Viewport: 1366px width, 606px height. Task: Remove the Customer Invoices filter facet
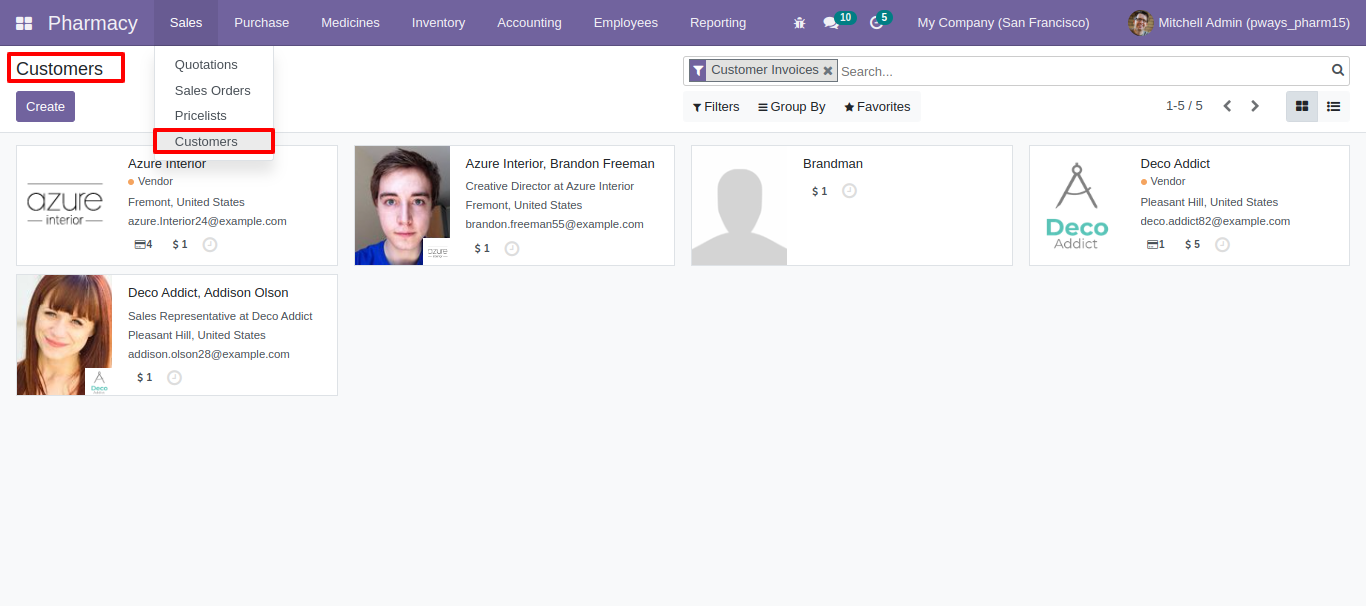click(x=828, y=71)
